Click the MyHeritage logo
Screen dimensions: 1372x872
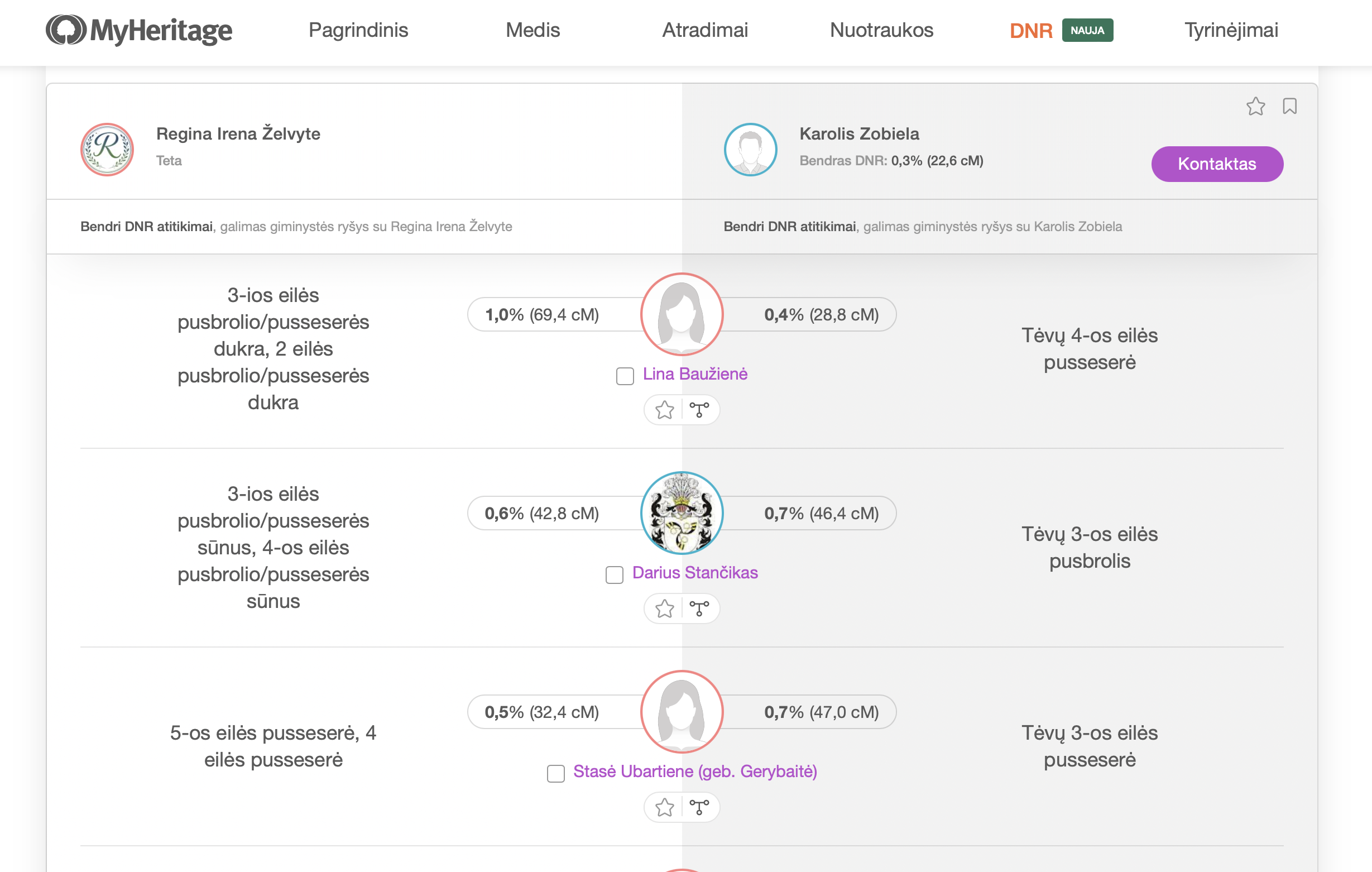coord(138,30)
